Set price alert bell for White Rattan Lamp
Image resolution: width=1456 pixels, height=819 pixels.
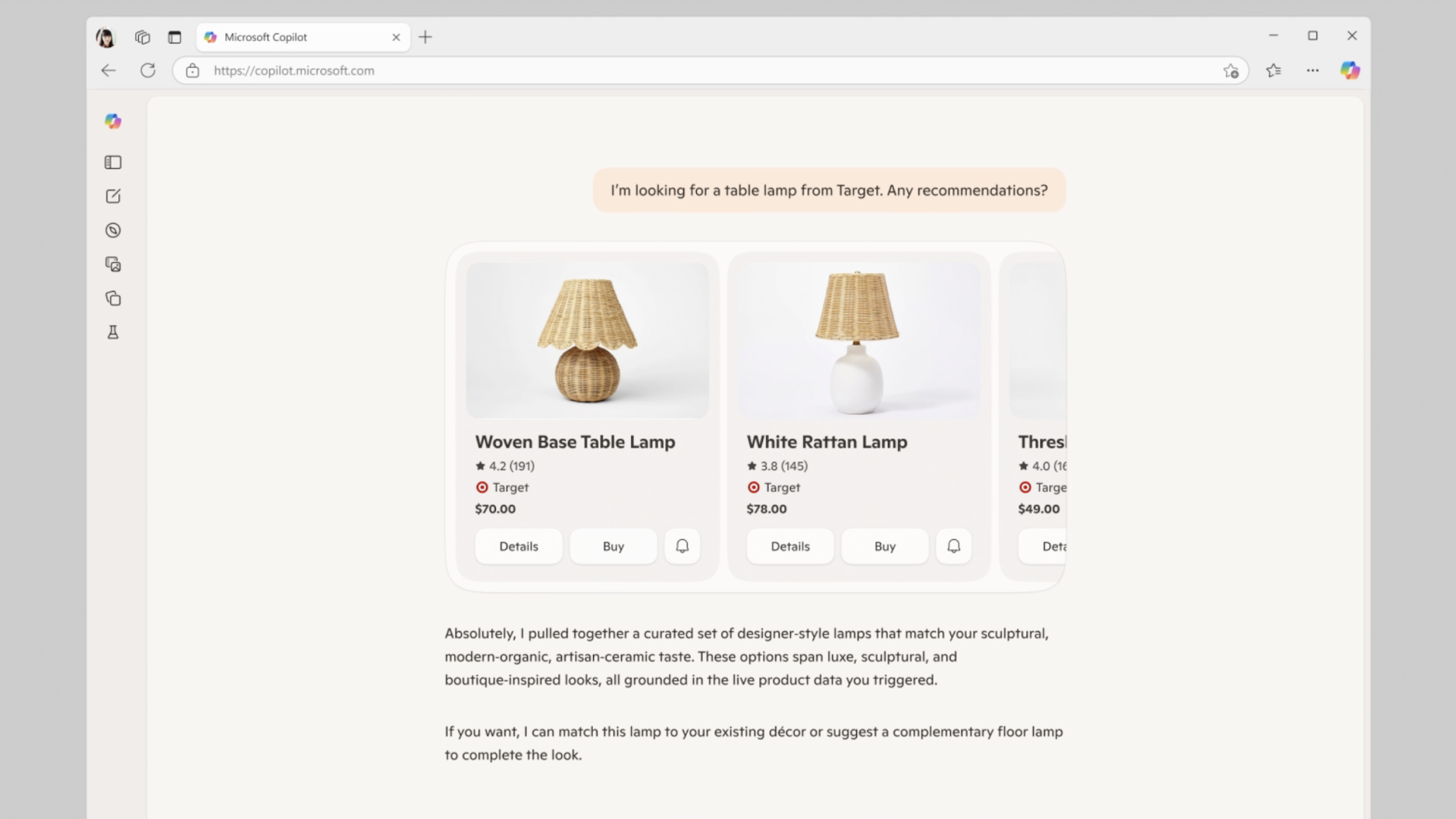[954, 546]
